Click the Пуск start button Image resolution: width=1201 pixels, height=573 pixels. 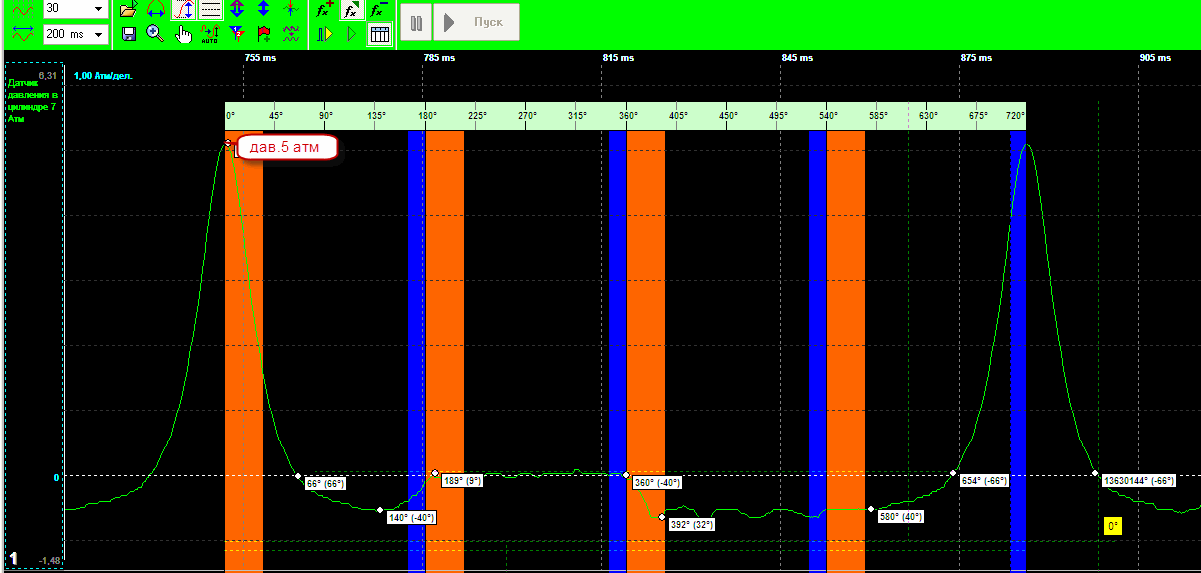tap(477, 22)
